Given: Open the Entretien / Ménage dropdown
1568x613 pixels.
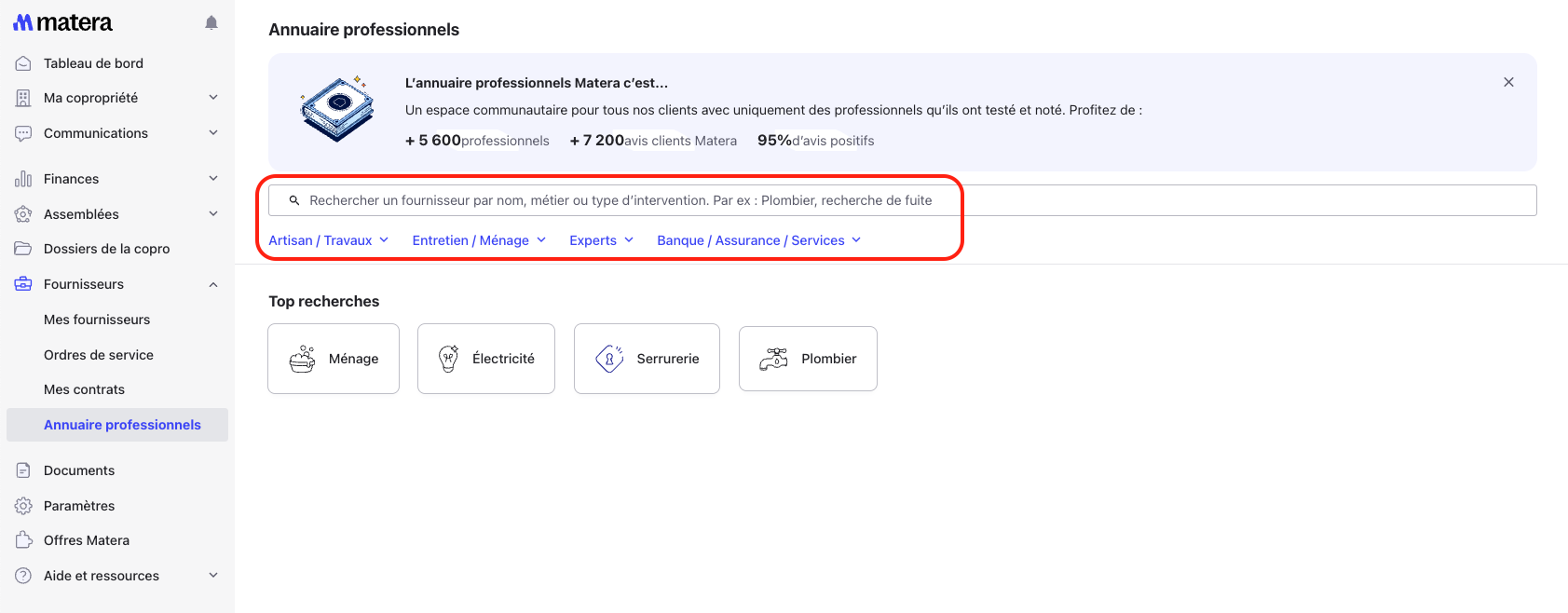Looking at the screenshot, I should click(x=479, y=240).
